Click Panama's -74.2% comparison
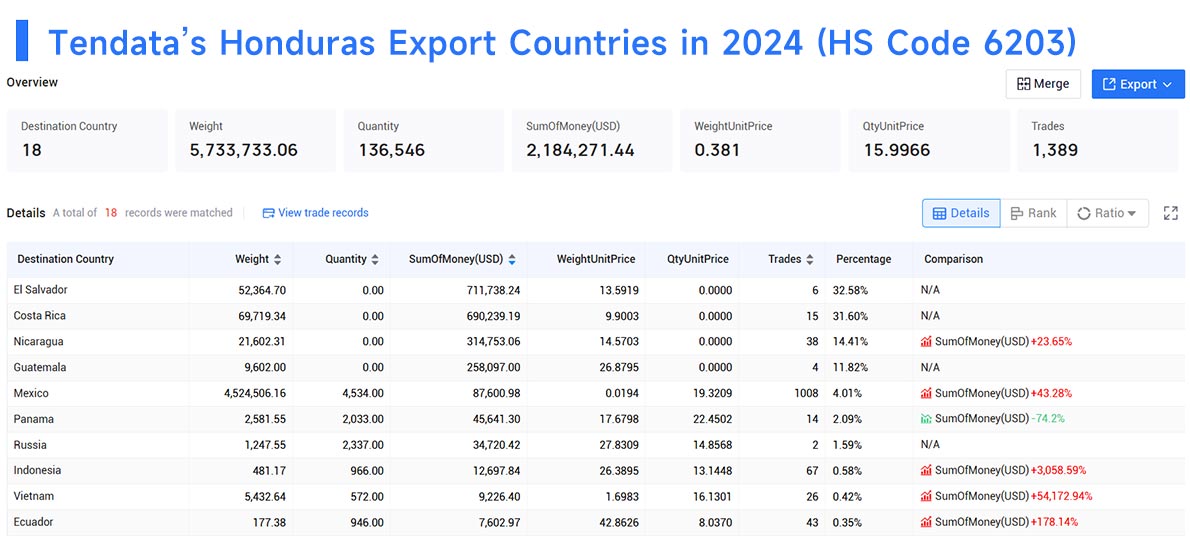This screenshot has width=1190, height=545. tap(1048, 419)
